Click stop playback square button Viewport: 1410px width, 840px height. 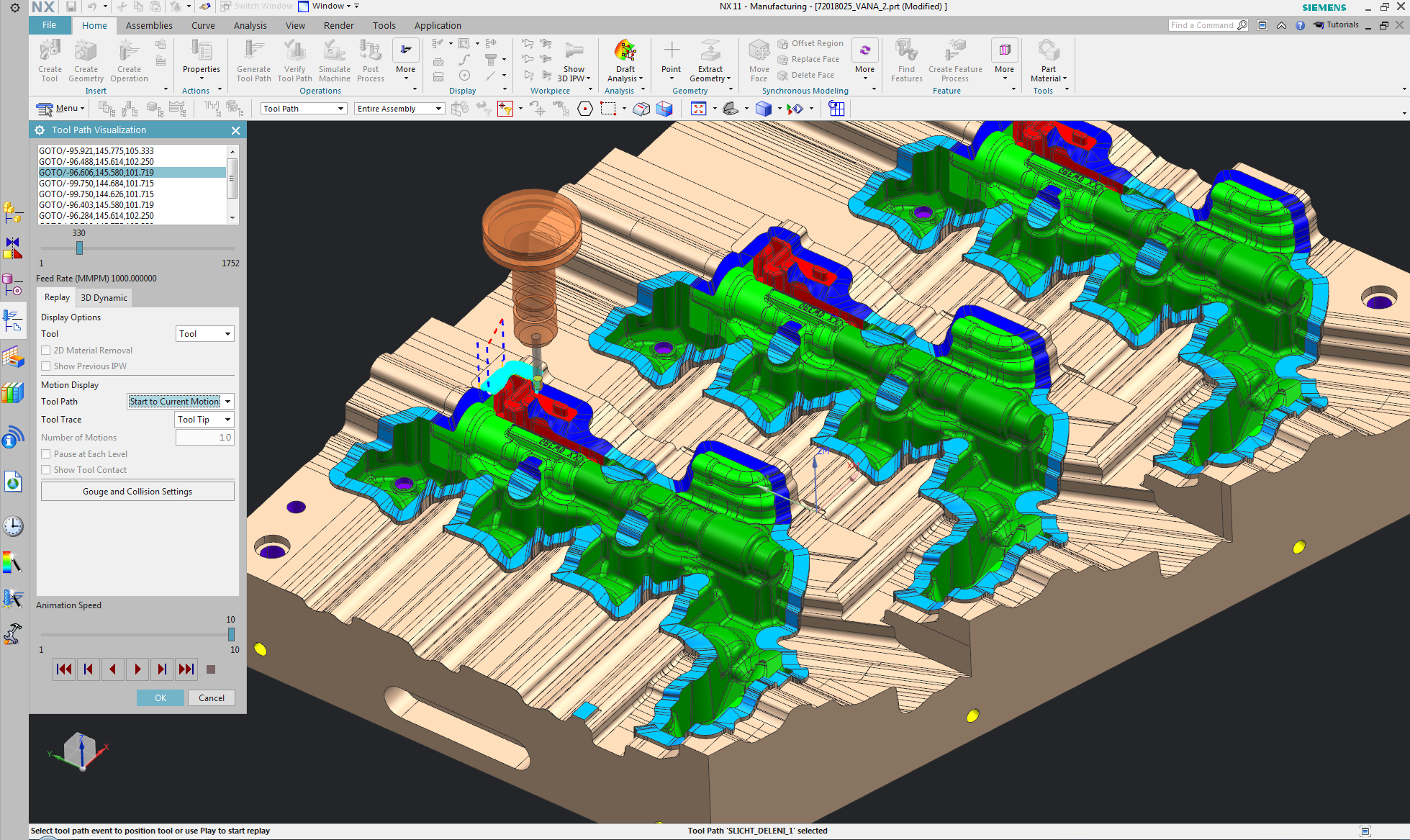coord(211,669)
